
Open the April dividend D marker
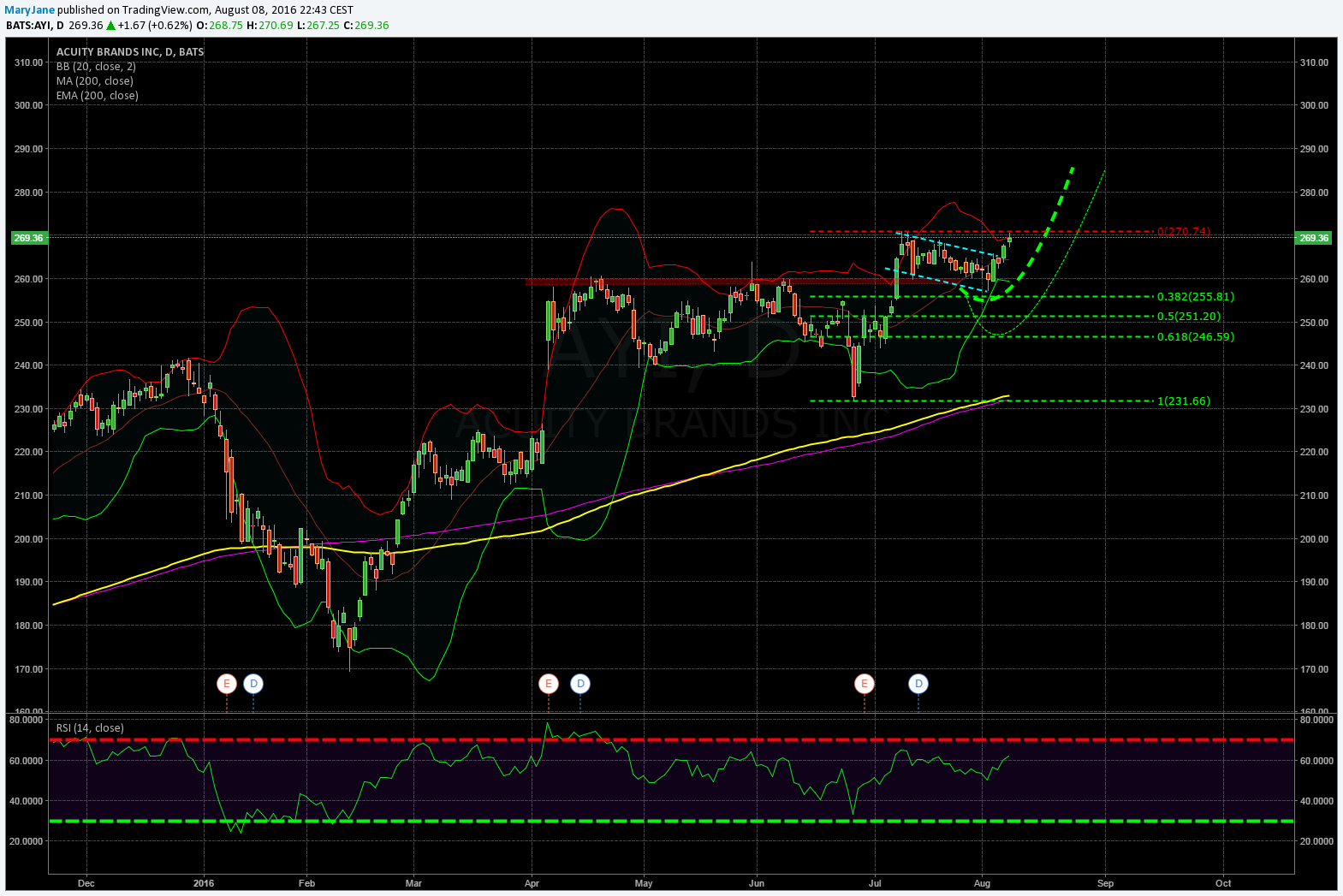coord(580,683)
